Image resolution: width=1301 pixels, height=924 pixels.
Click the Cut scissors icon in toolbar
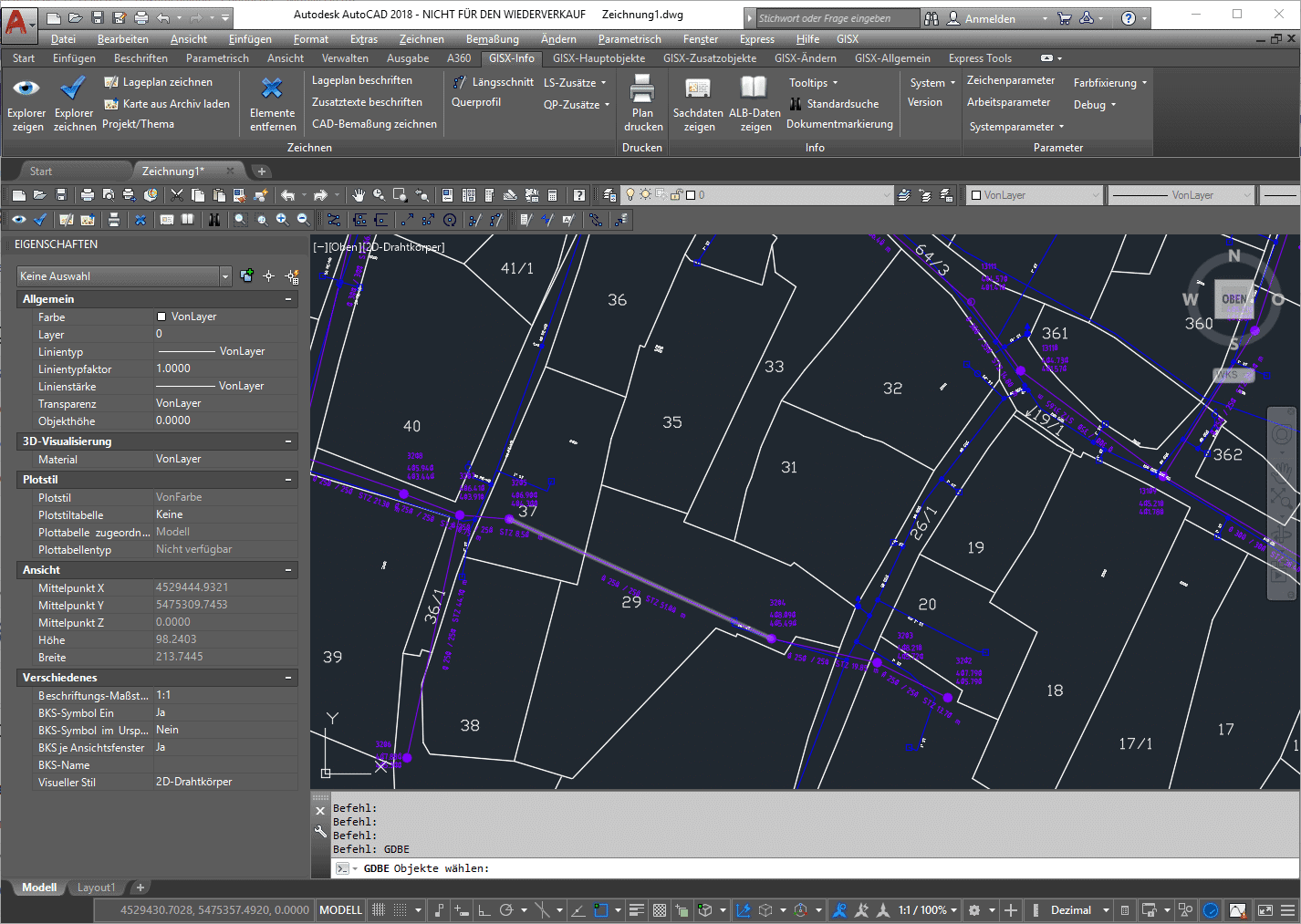tap(177, 195)
